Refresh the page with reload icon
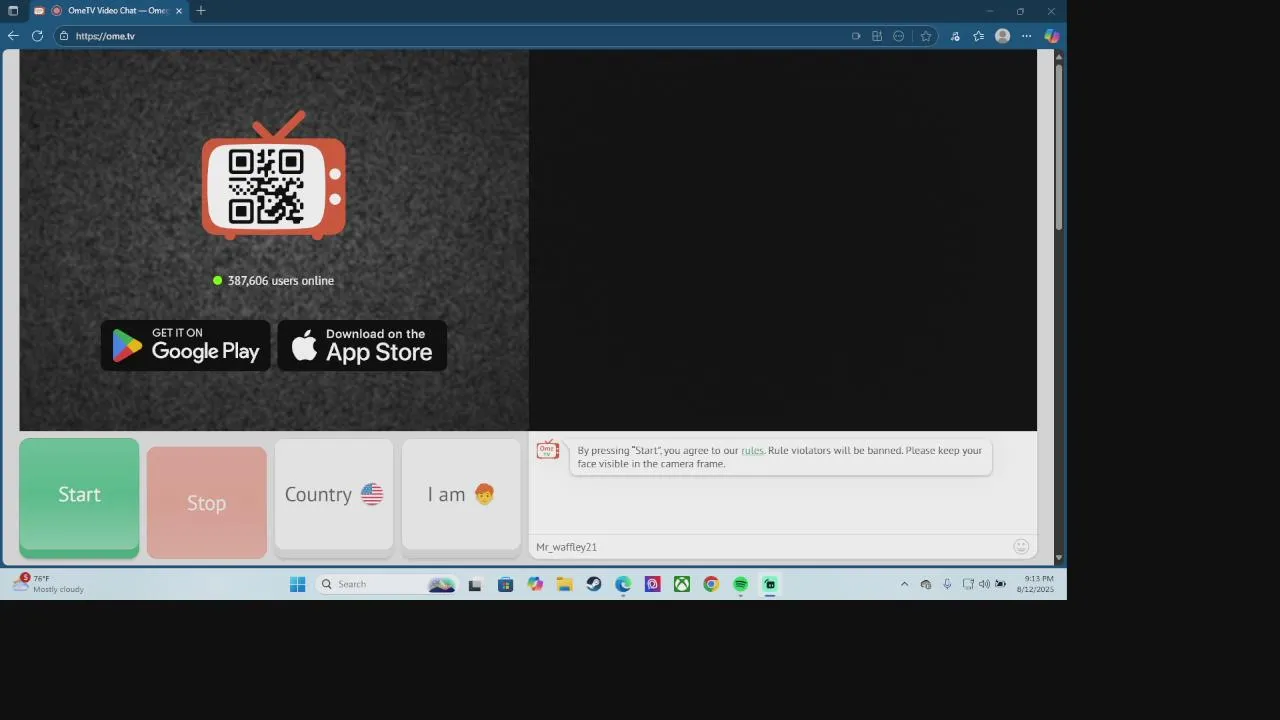The image size is (1280, 720). point(37,36)
